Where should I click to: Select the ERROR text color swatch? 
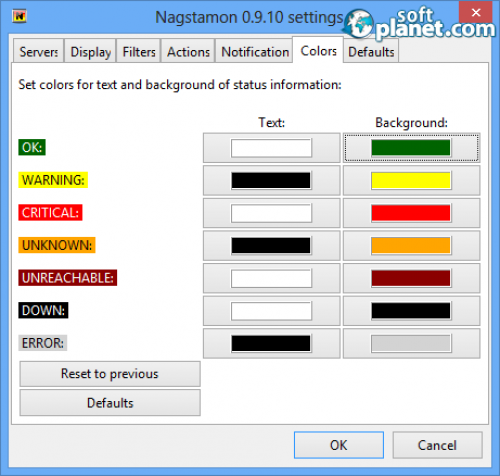pos(272,343)
